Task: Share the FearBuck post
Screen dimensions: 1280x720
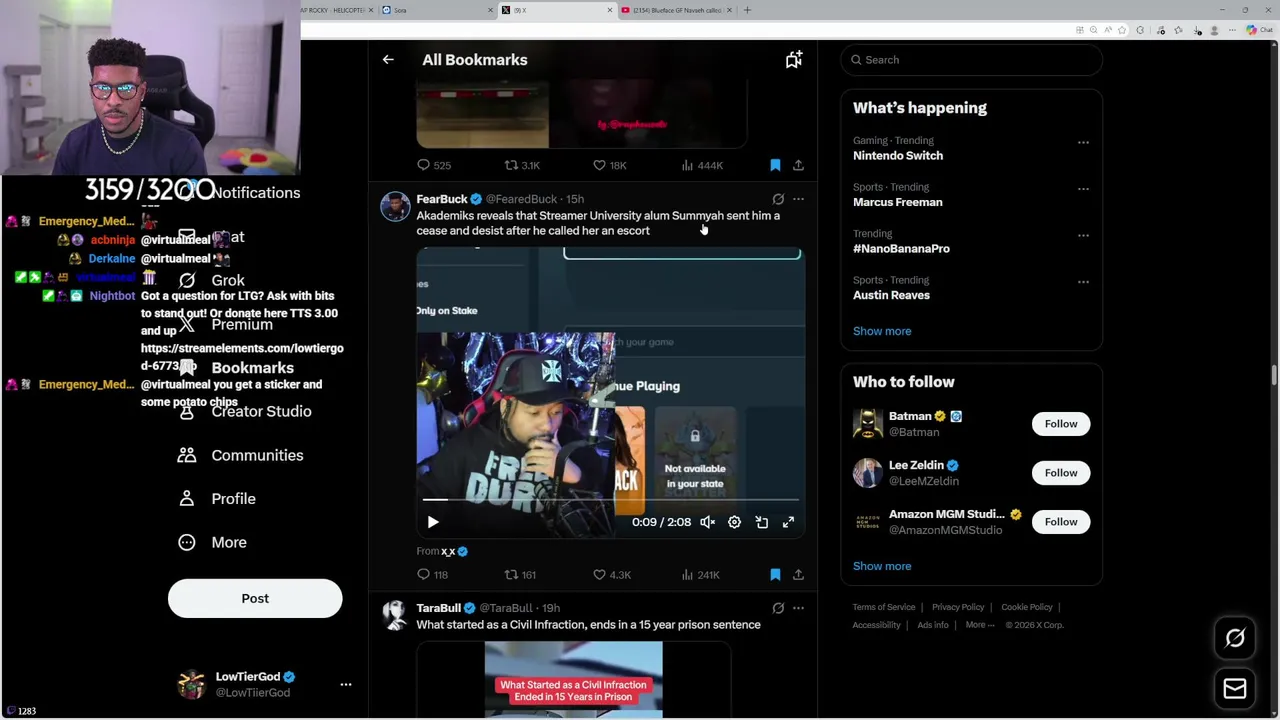Action: click(798, 575)
